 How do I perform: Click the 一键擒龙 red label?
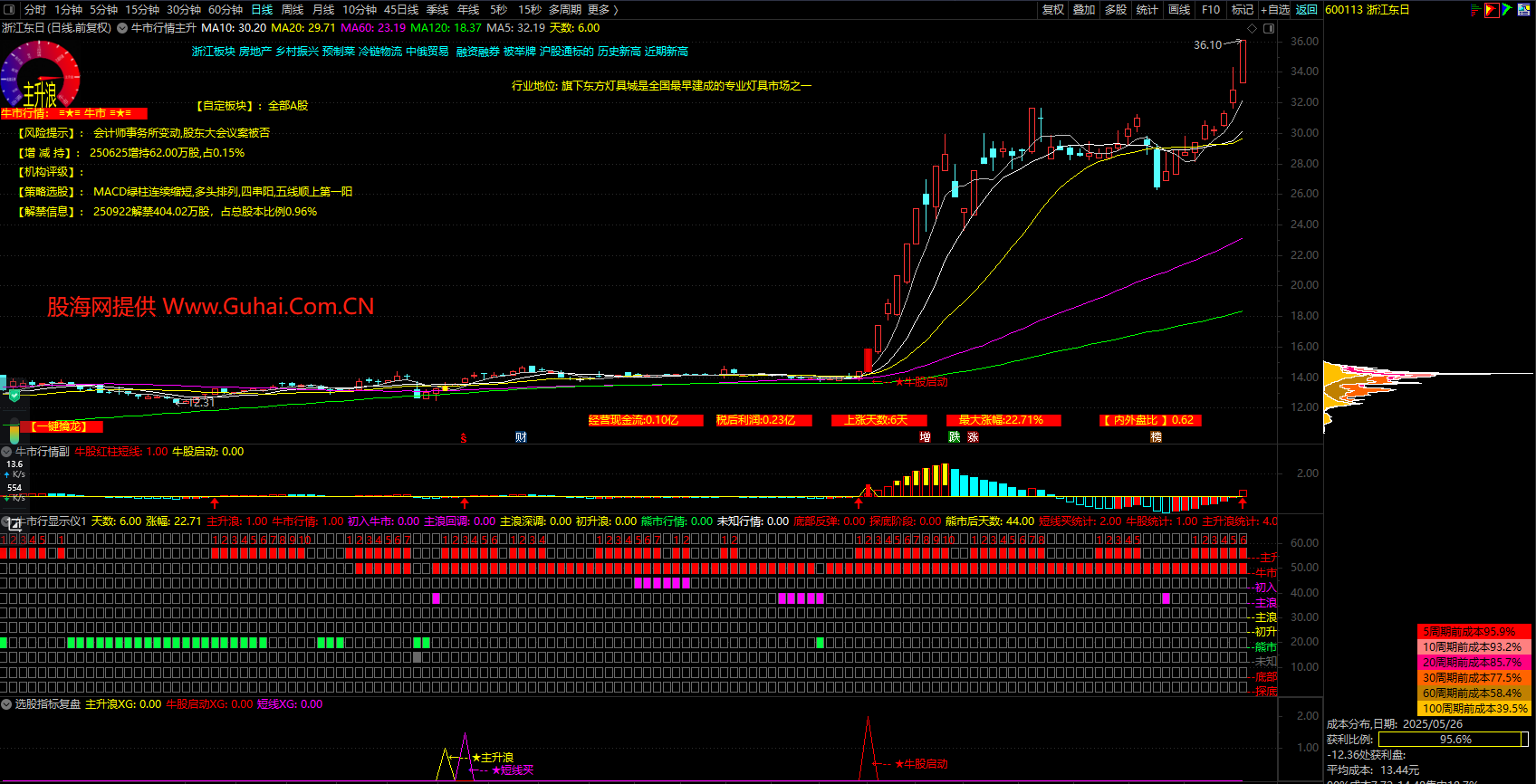(60, 426)
